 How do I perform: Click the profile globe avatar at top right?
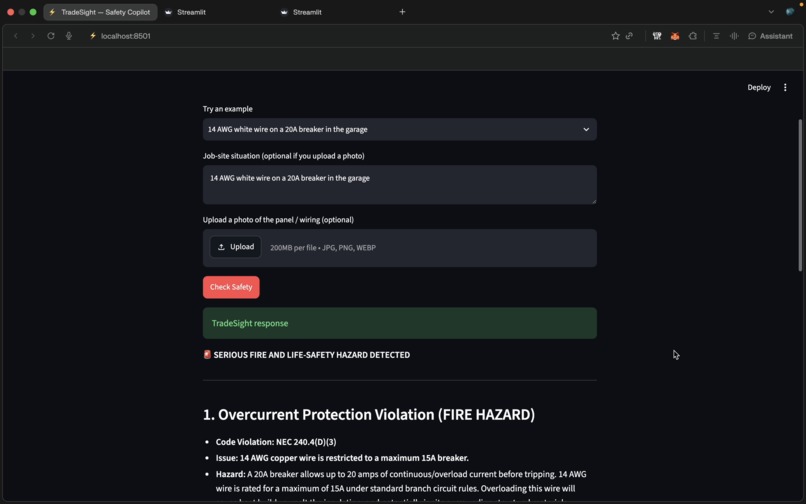(x=790, y=12)
